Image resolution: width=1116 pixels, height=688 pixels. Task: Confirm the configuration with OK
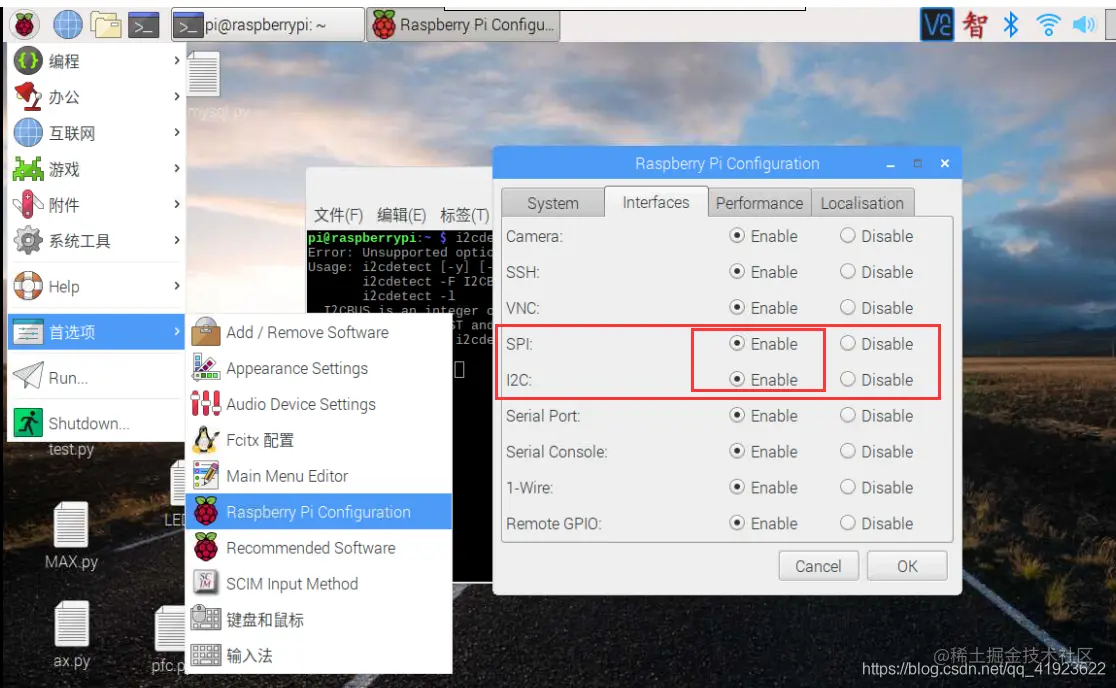[x=907, y=566]
